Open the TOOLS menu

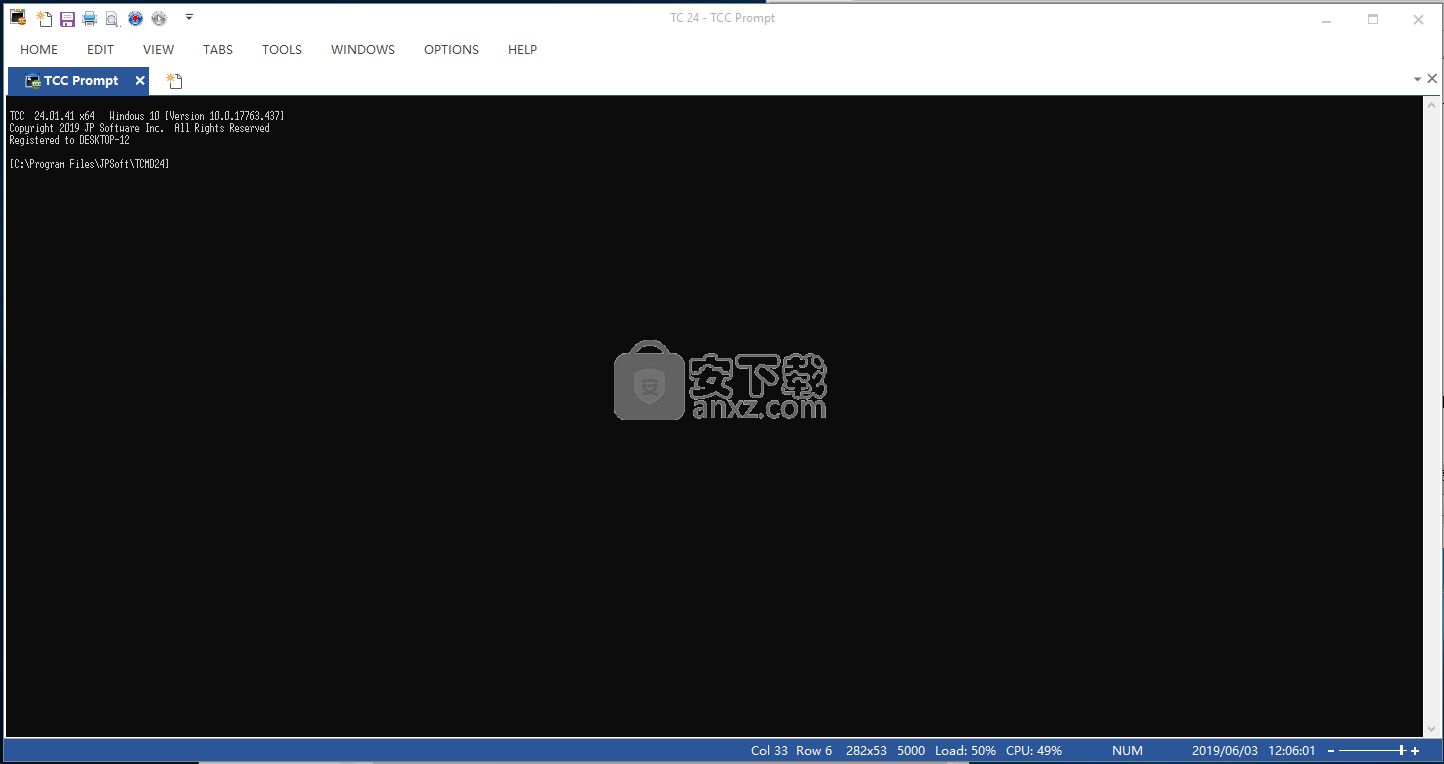click(282, 49)
